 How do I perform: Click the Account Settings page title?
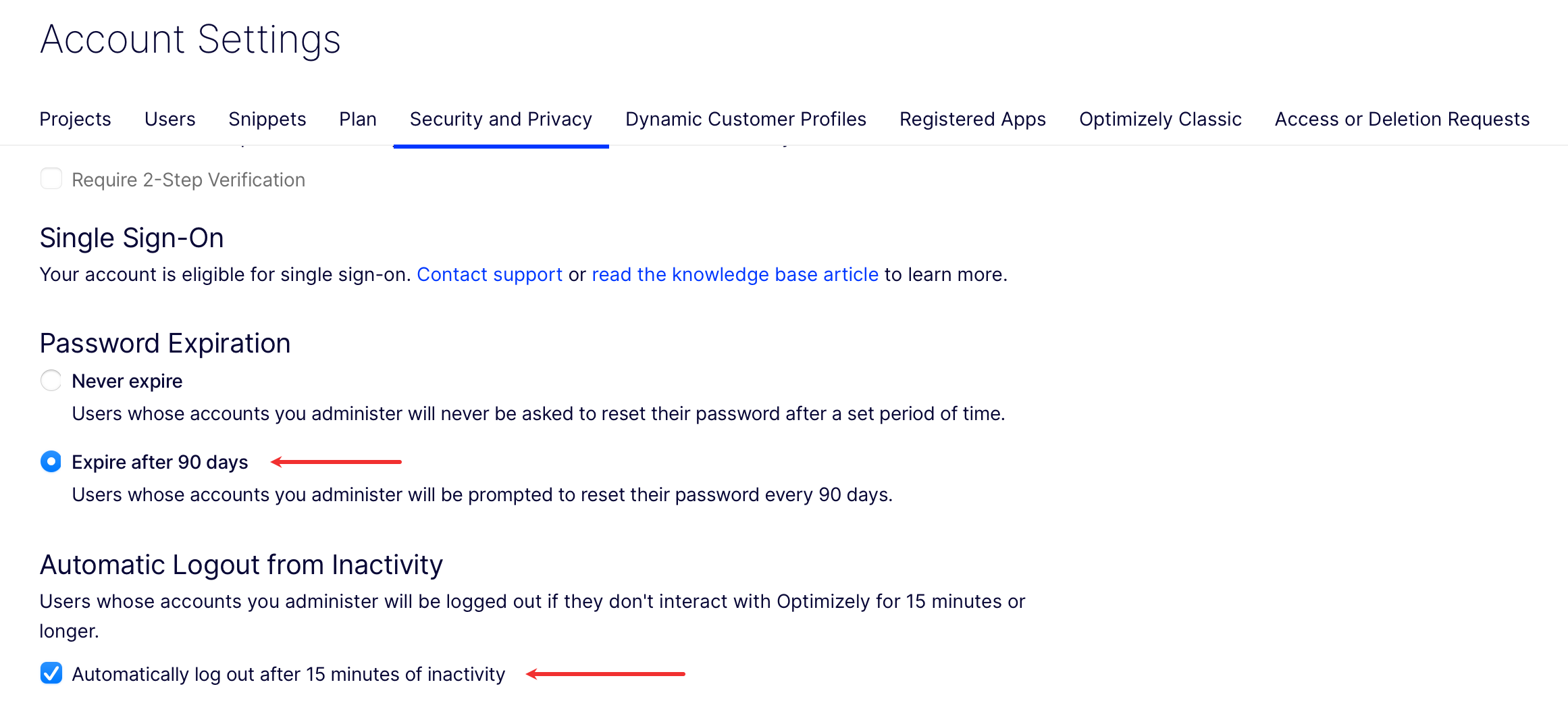click(190, 39)
